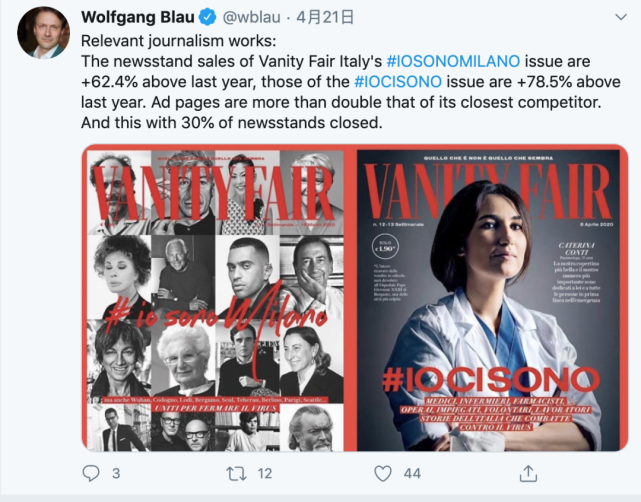641x502 pixels.
Task: Open Wolfgang Blau's profile picture
Action: [43, 33]
